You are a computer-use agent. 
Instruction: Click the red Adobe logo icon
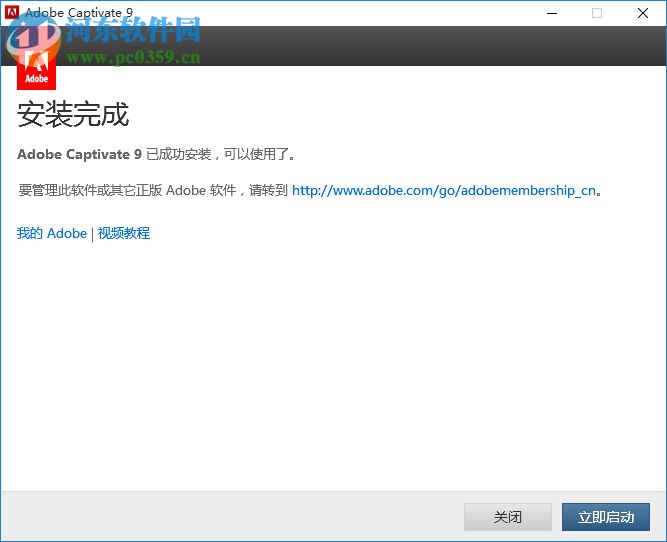click(x=36, y=69)
